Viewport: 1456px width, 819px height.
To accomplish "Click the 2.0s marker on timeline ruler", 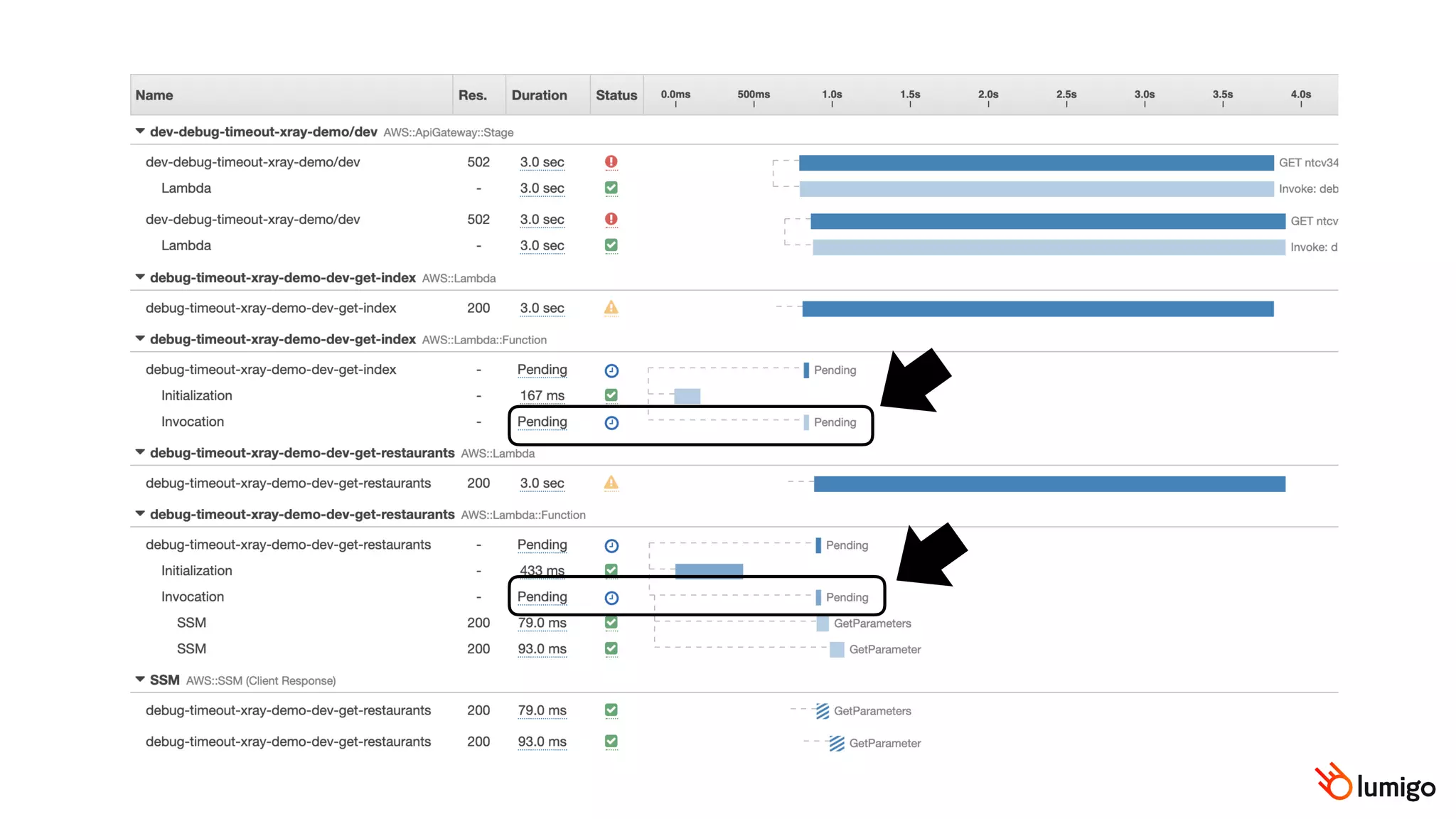I will (x=987, y=95).
